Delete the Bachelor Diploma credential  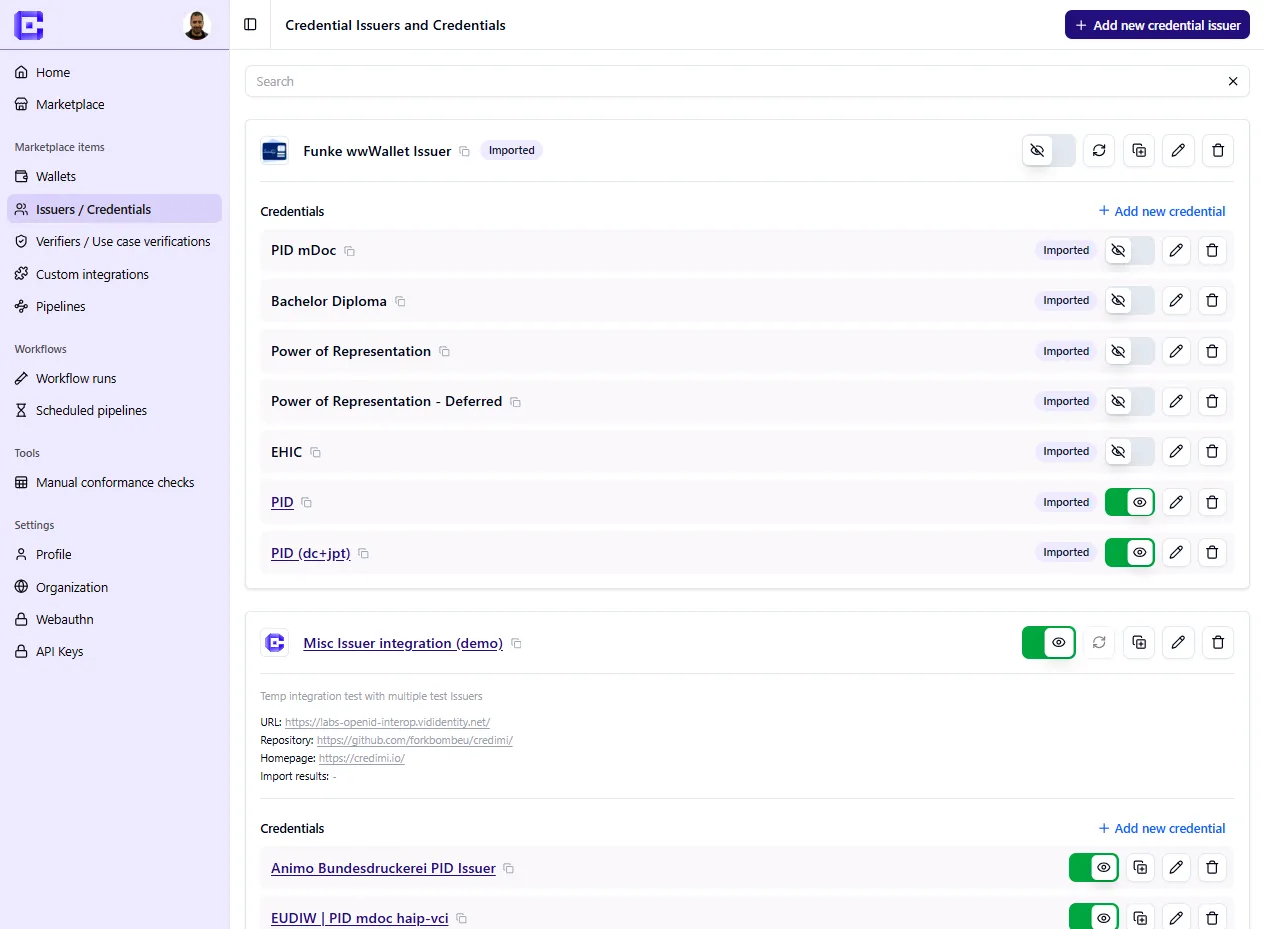[x=1212, y=300]
